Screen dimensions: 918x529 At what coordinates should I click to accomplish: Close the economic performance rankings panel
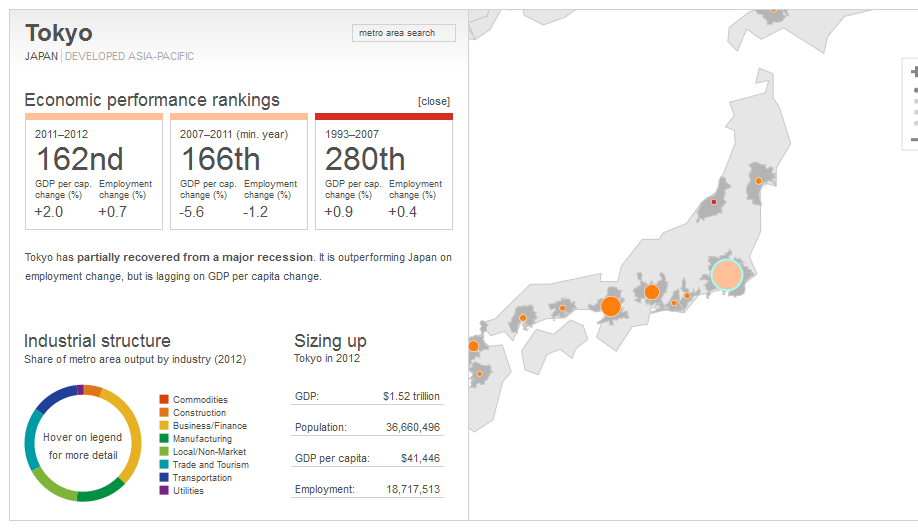point(434,101)
